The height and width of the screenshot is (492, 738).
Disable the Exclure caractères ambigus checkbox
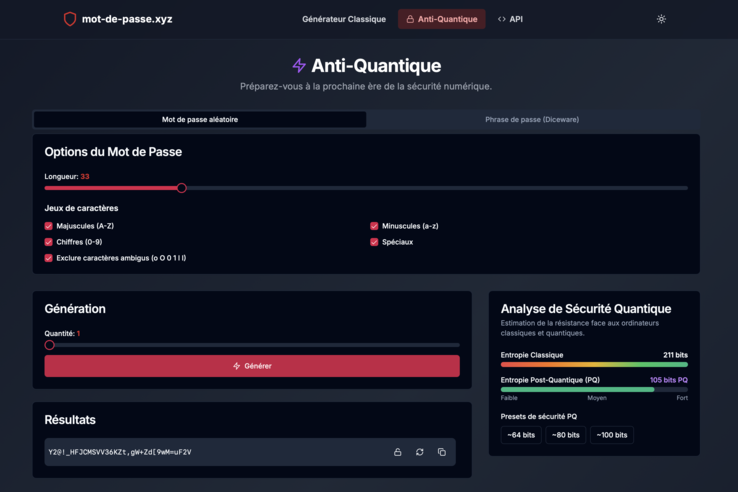tap(49, 258)
